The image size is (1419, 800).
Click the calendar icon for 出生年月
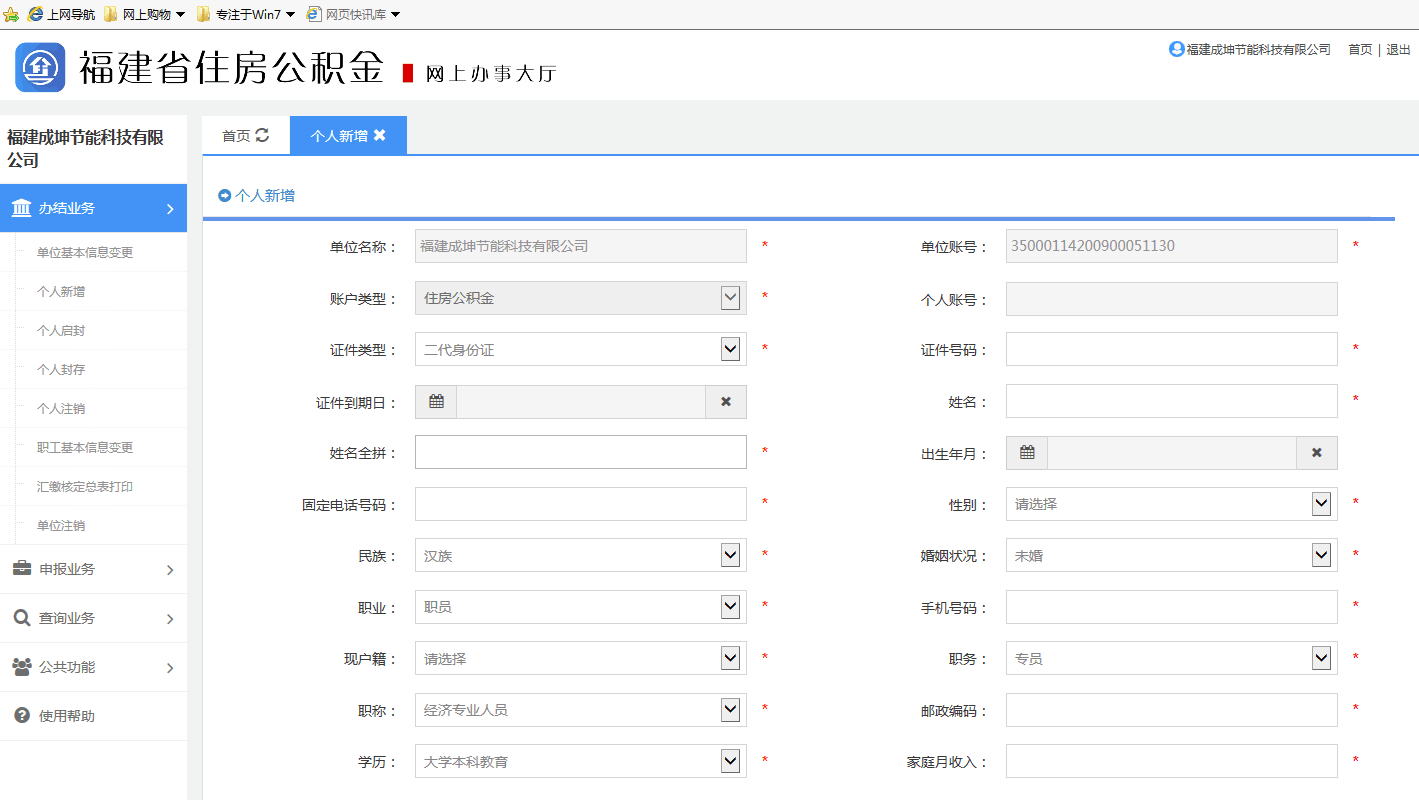[1027, 452]
